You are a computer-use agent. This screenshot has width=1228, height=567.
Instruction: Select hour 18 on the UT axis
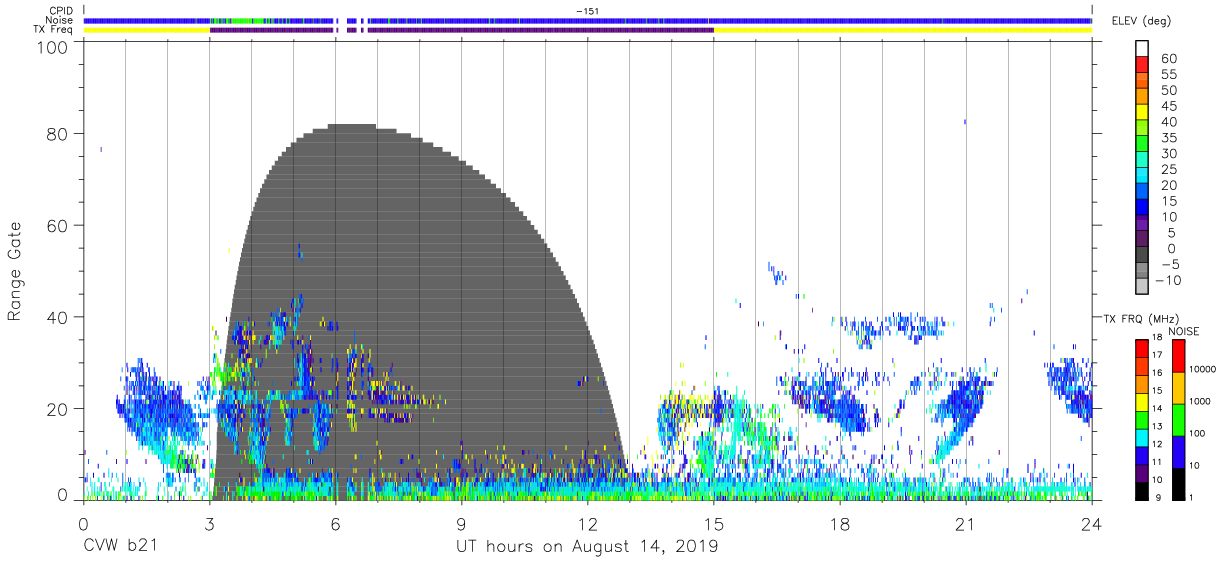[x=839, y=523]
